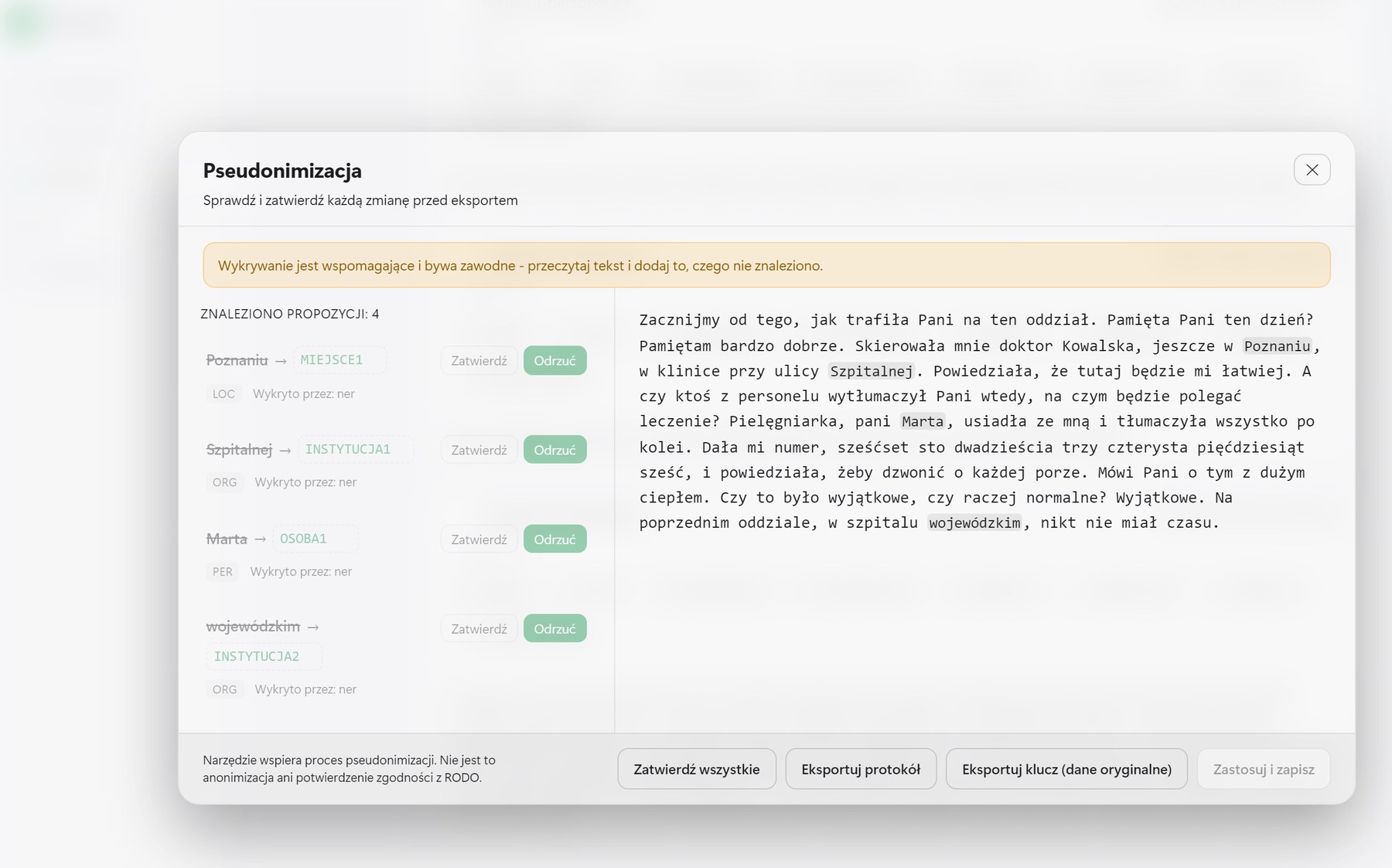Confirm the wojewódzkim replacement proposal
Screen dimensions: 1392x868
pos(479,628)
